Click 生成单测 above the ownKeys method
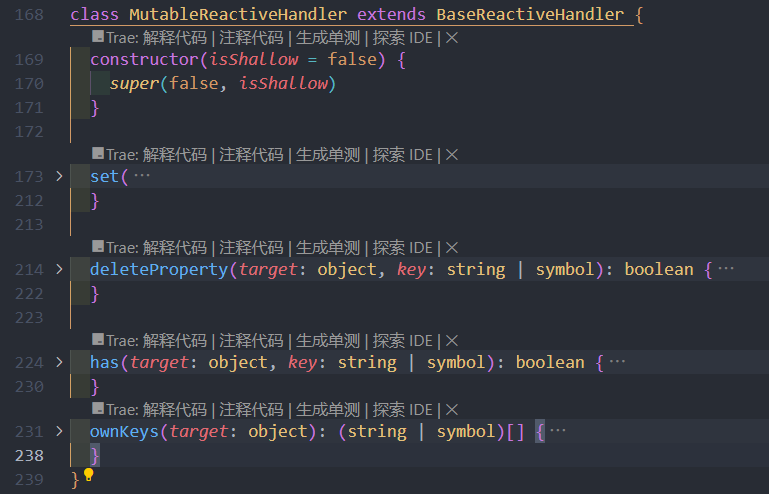The height and width of the screenshot is (494, 769). 327,410
